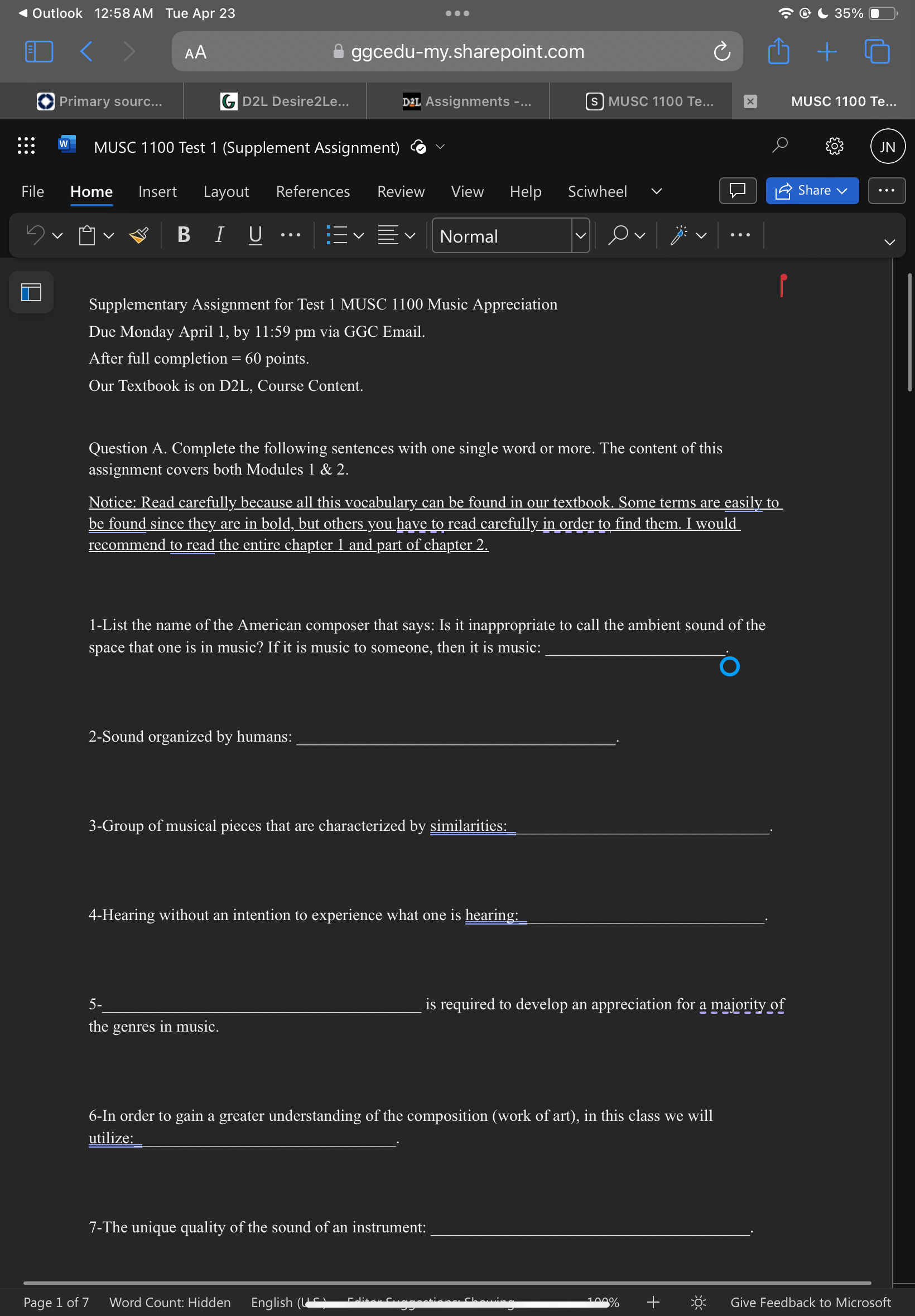
Task: Toggle Underline formatting
Action: [255, 235]
